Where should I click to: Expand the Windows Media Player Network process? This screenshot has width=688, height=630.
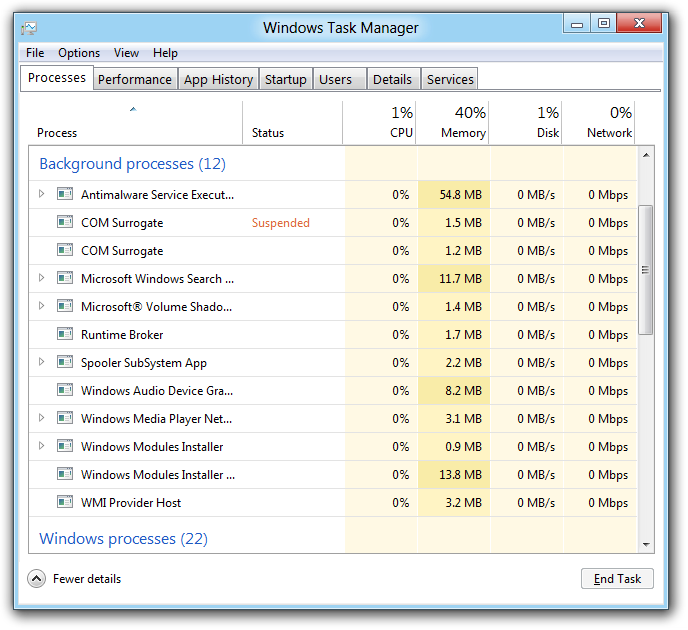tap(41, 419)
